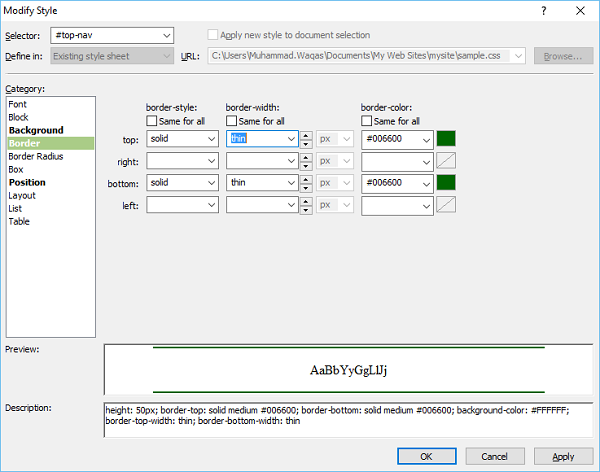Click the top border green color swatch
This screenshot has height=472, width=600.
point(446,139)
